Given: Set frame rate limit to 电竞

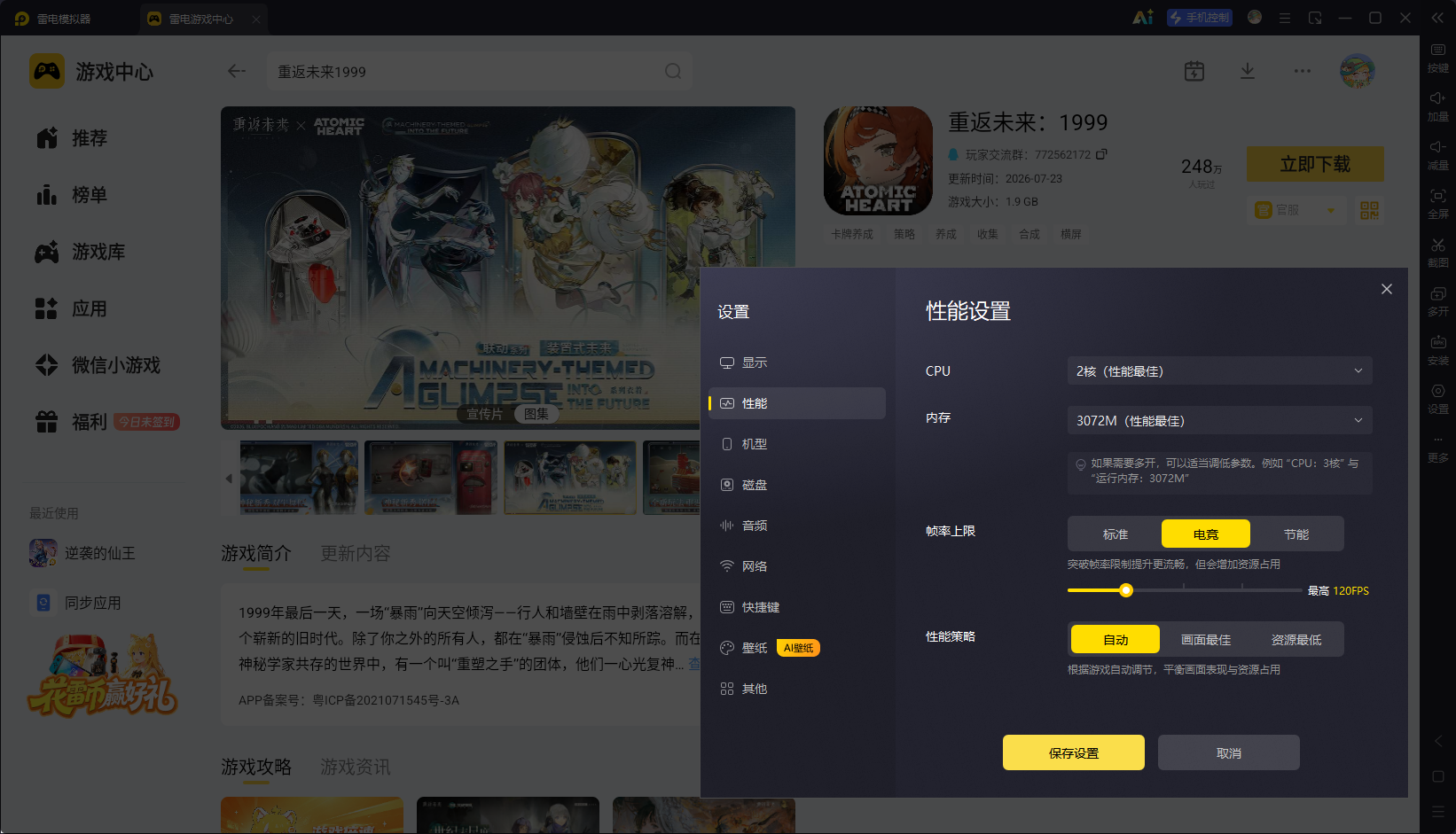Looking at the screenshot, I should point(1206,534).
